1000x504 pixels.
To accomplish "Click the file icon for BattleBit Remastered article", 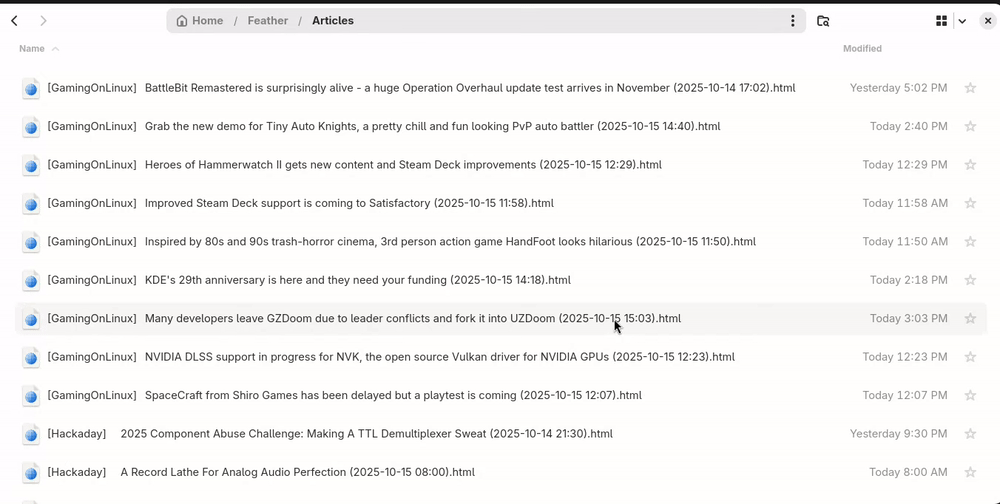I will coord(31,89).
